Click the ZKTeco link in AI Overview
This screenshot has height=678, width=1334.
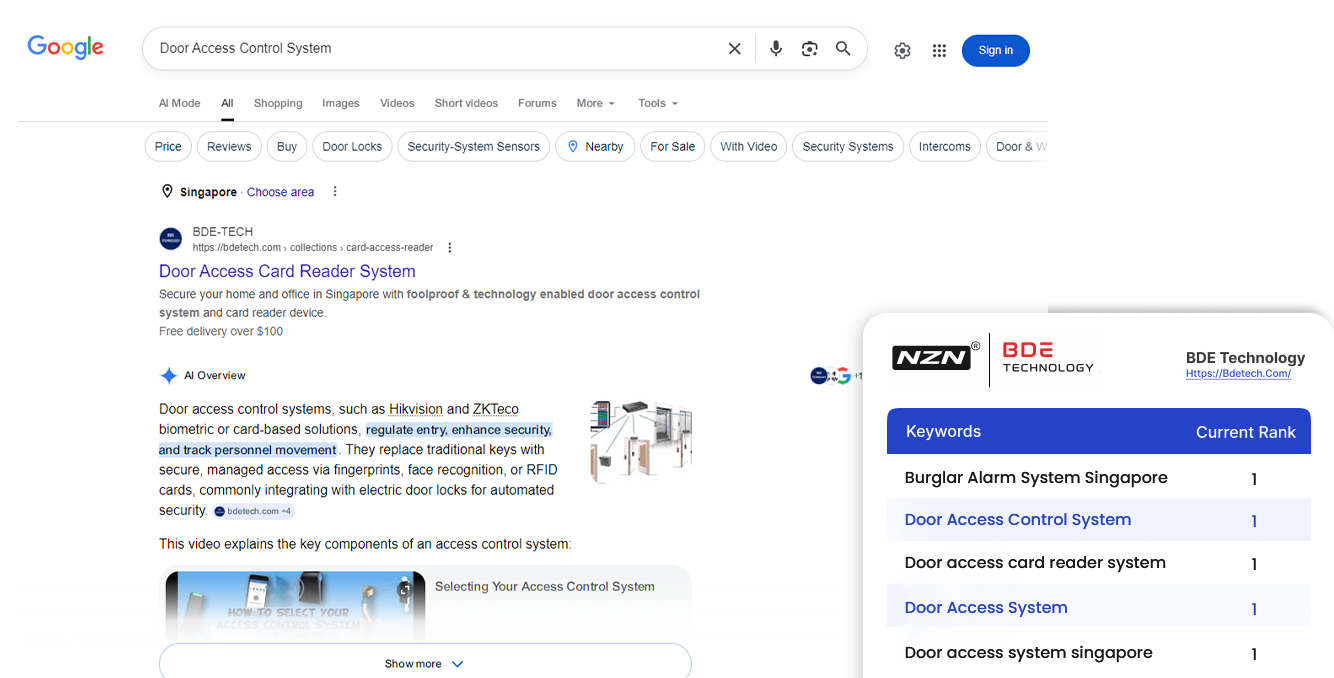(496, 409)
